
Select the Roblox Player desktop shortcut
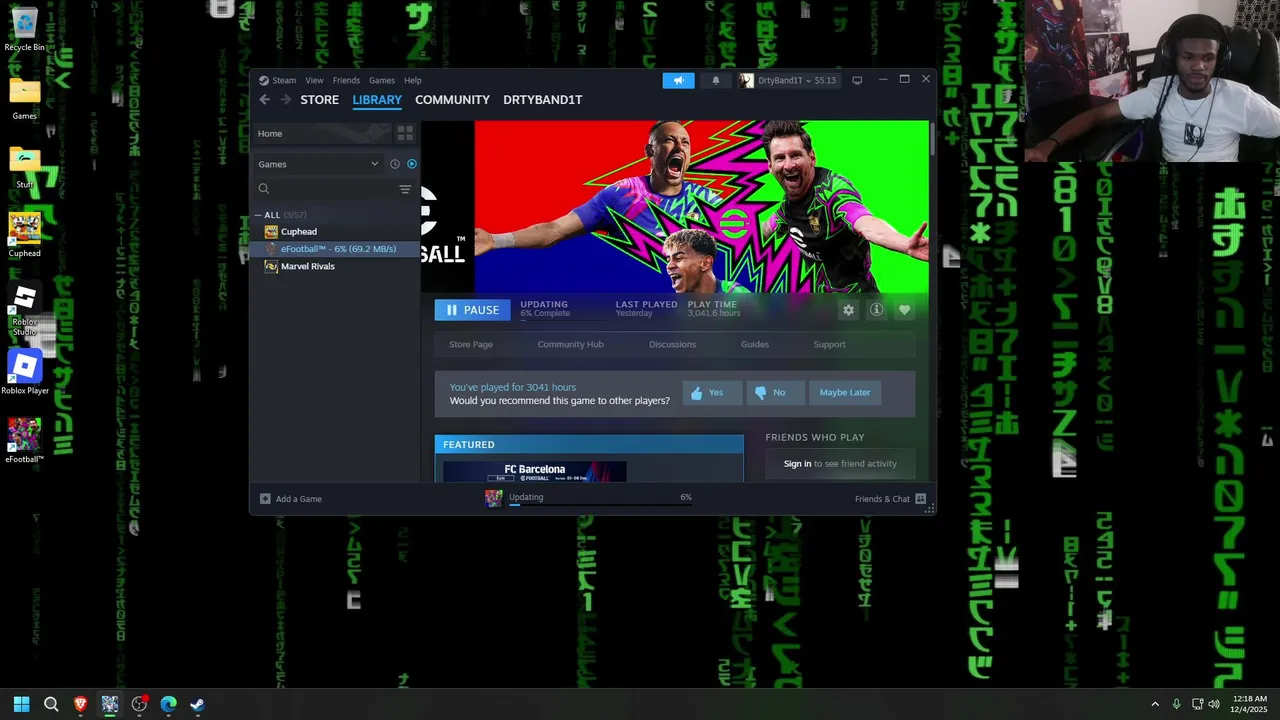24,373
